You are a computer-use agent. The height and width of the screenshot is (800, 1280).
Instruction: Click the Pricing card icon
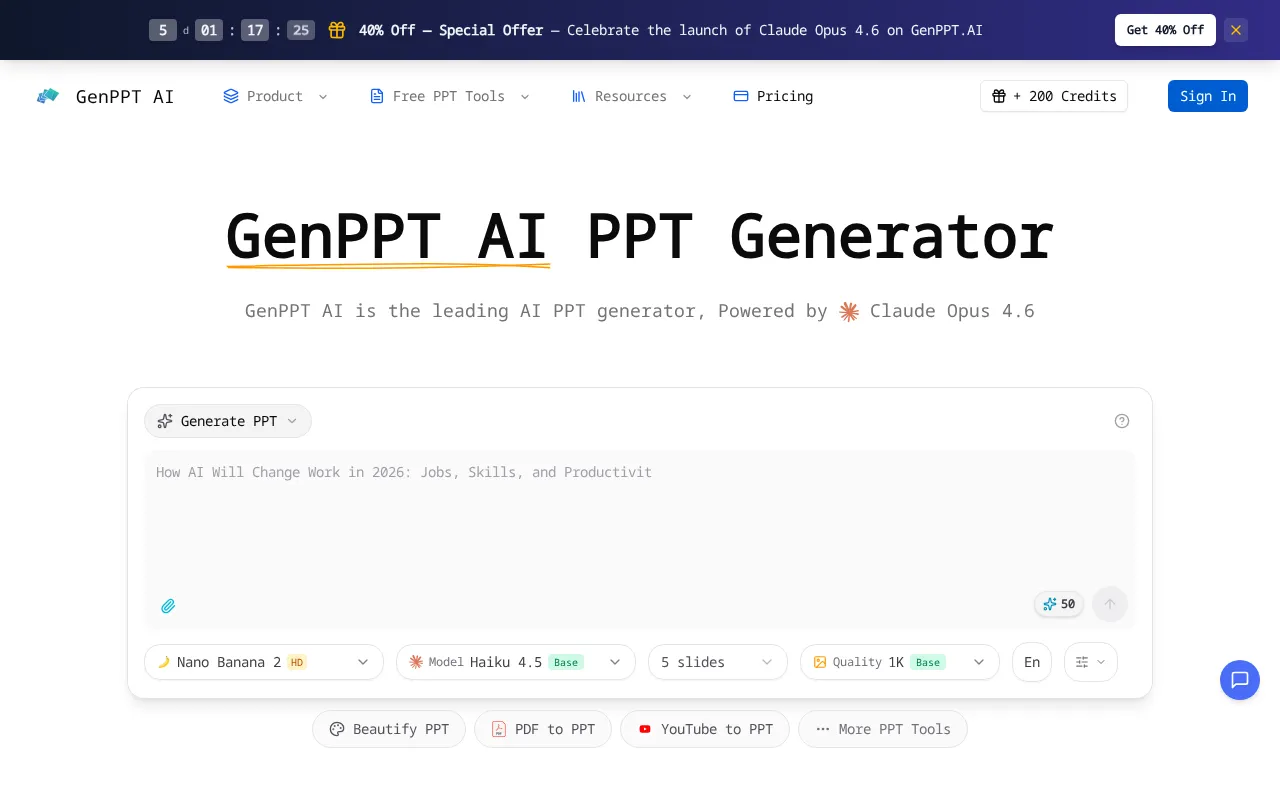click(741, 96)
